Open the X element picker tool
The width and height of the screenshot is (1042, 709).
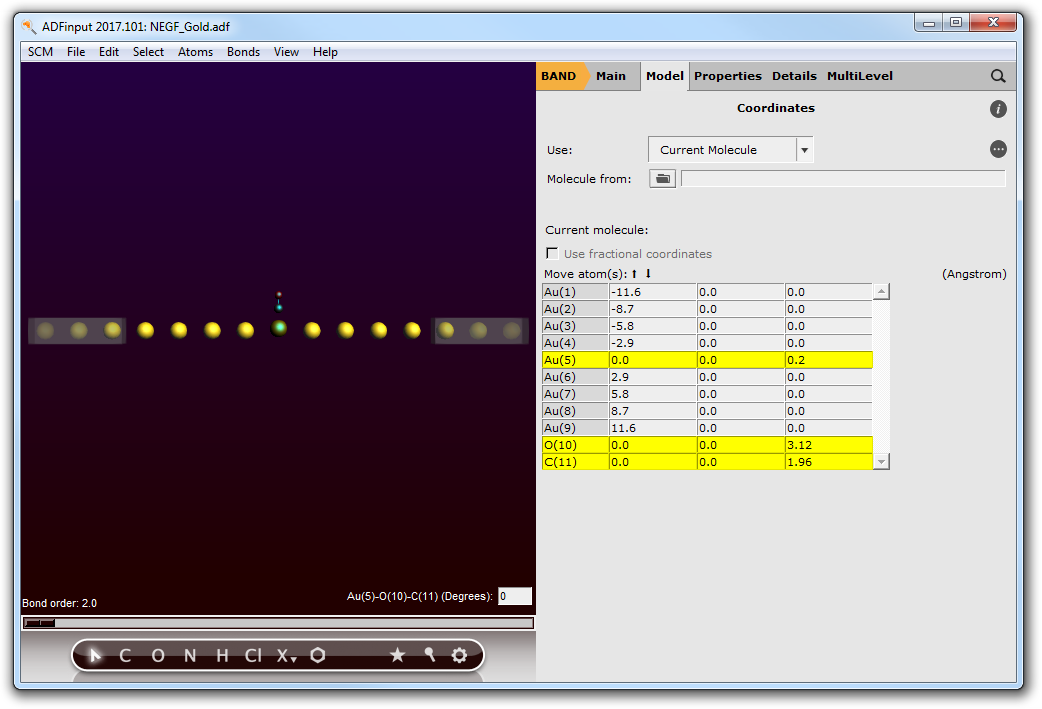(286, 656)
